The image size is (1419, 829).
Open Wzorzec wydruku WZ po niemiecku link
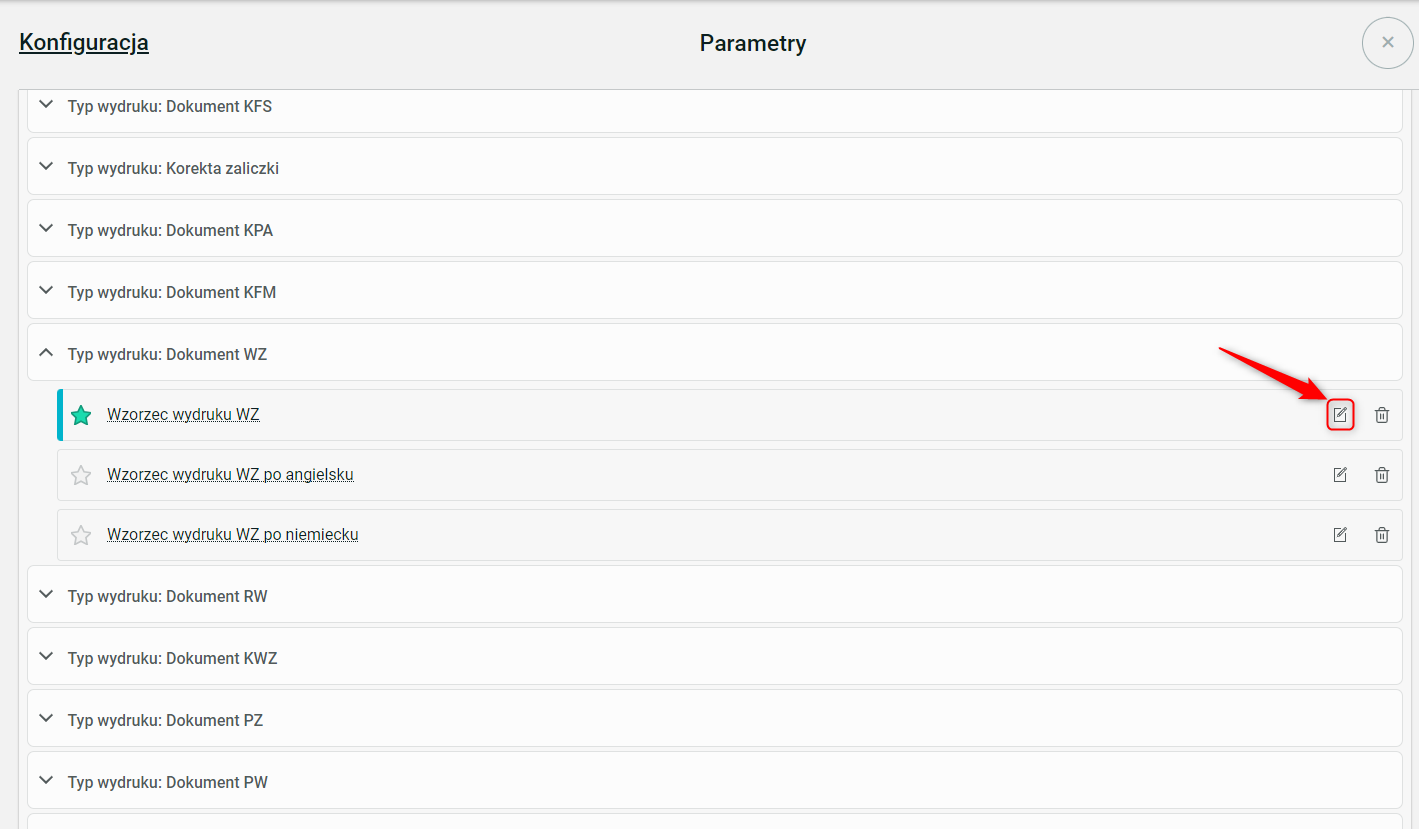[232, 534]
